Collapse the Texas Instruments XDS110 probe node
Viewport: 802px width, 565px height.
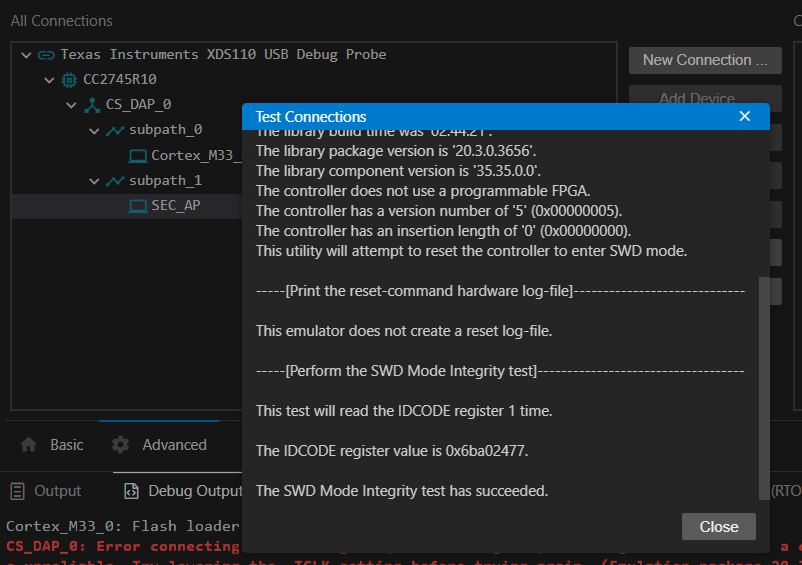tap(26, 55)
